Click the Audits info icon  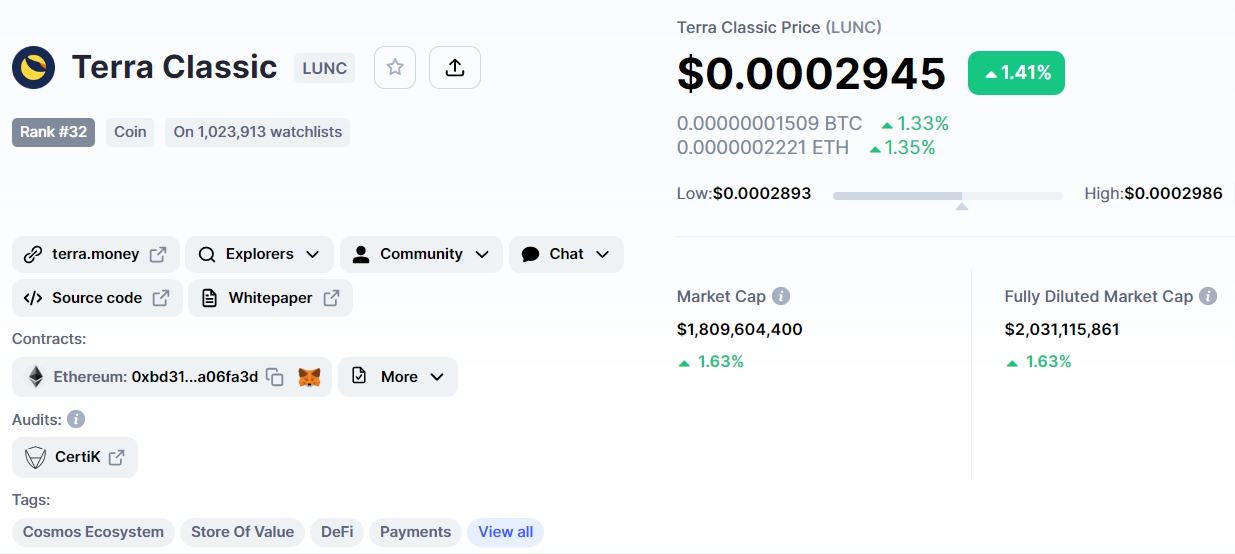[x=76, y=419]
